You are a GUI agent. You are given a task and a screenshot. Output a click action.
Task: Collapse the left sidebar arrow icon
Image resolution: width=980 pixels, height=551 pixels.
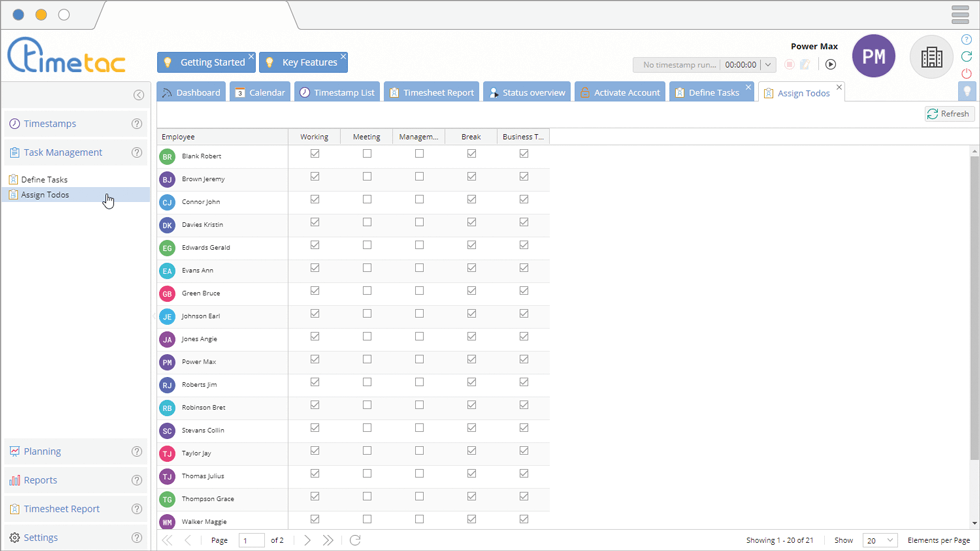pos(139,95)
